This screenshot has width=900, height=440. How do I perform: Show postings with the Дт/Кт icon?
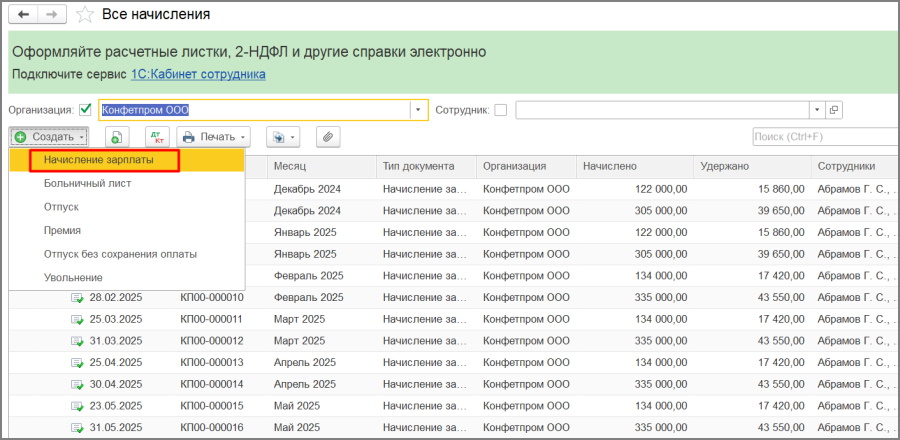[x=156, y=137]
